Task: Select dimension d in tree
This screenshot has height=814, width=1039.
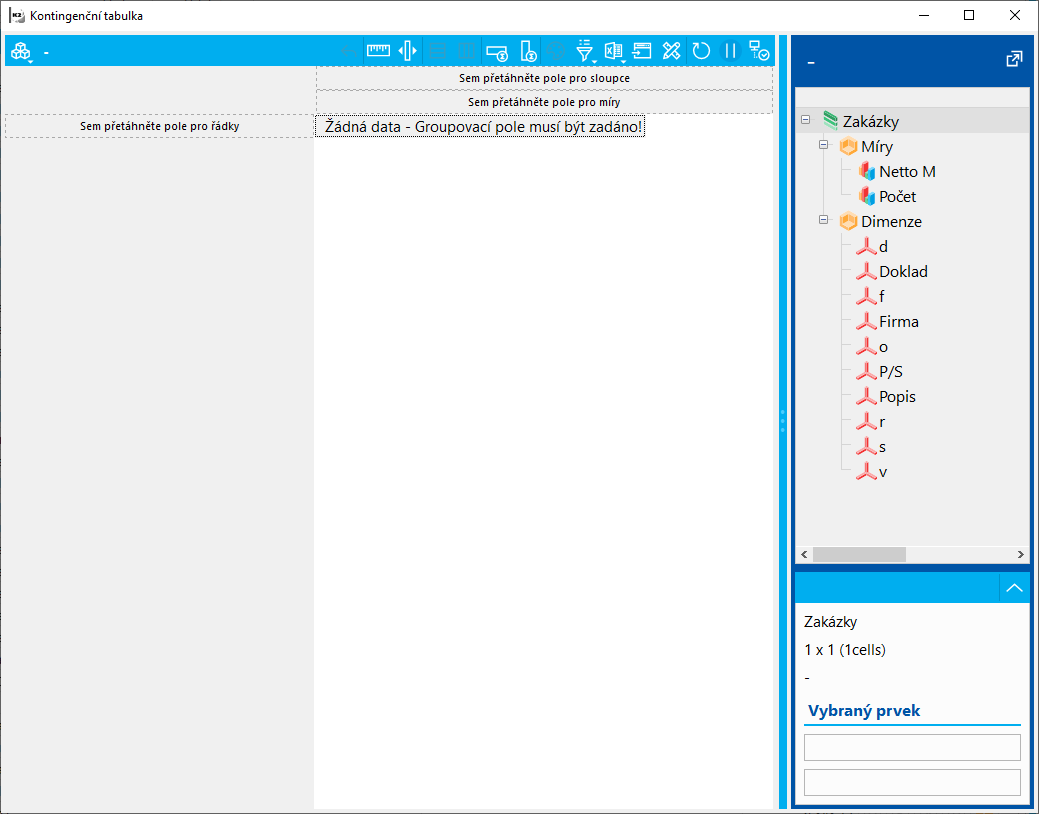Action: (x=883, y=247)
